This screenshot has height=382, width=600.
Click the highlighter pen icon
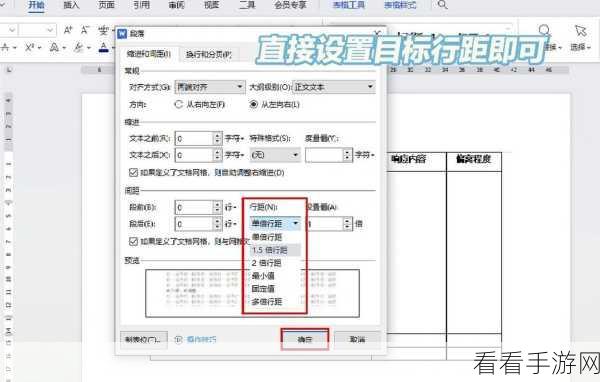tap(79, 48)
